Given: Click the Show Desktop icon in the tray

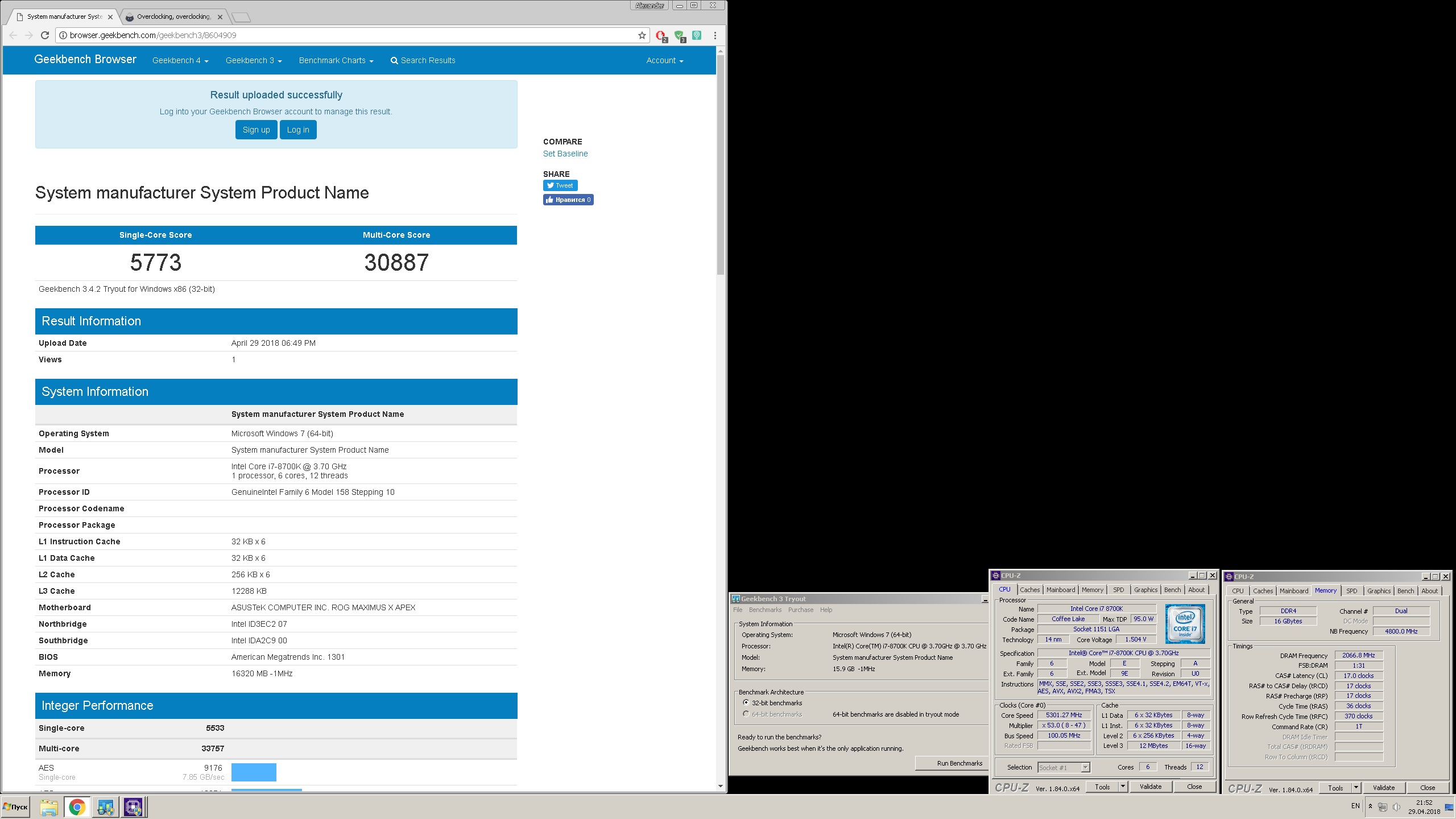Looking at the screenshot, I should [x=1449, y=807].
